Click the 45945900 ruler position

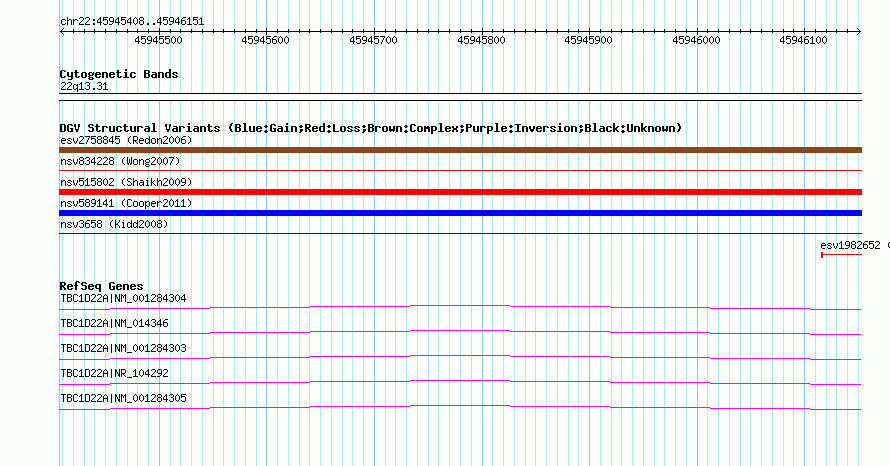[x=589, y=40]
